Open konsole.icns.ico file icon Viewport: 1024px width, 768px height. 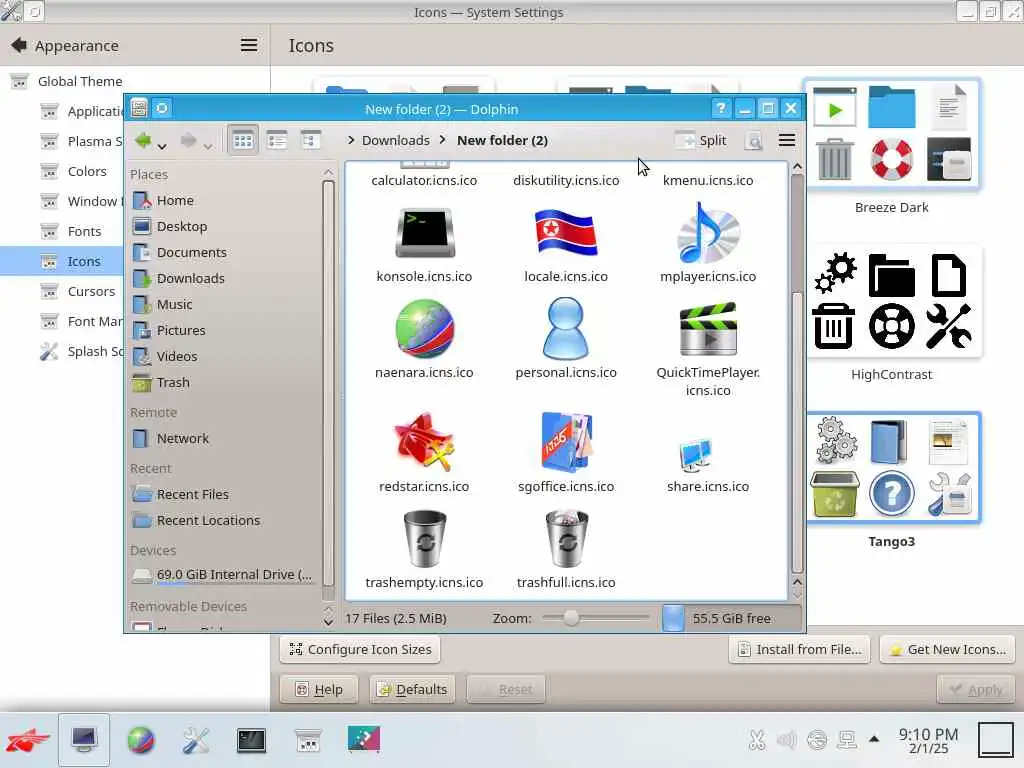coord(424,233)
